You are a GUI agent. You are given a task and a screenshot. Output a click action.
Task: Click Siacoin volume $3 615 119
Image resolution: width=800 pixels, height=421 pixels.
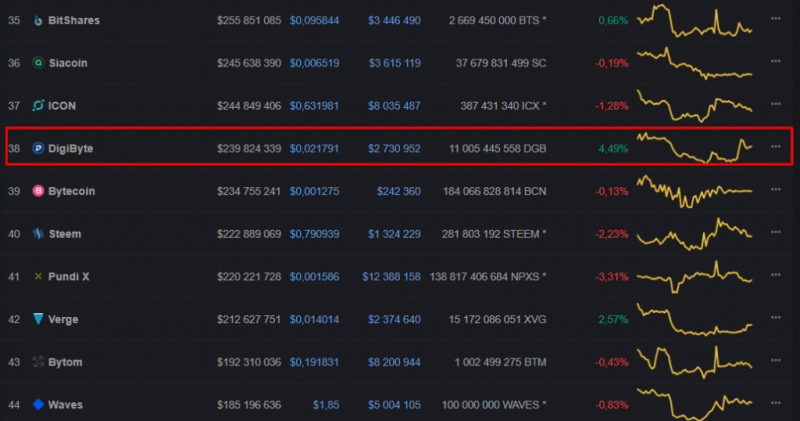394,63
